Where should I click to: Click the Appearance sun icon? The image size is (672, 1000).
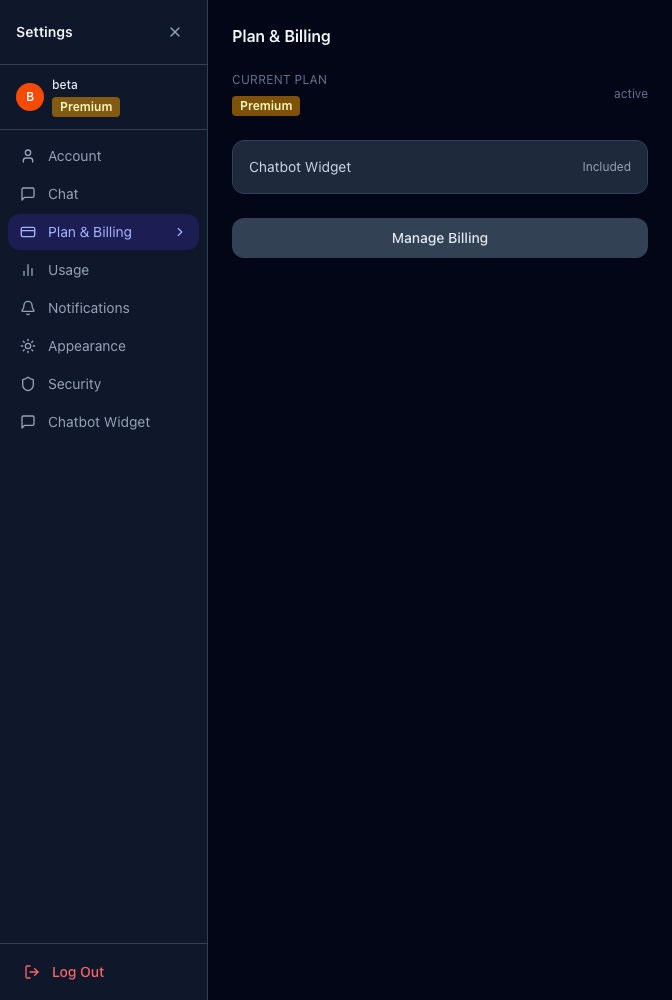[x=28, y=346]
